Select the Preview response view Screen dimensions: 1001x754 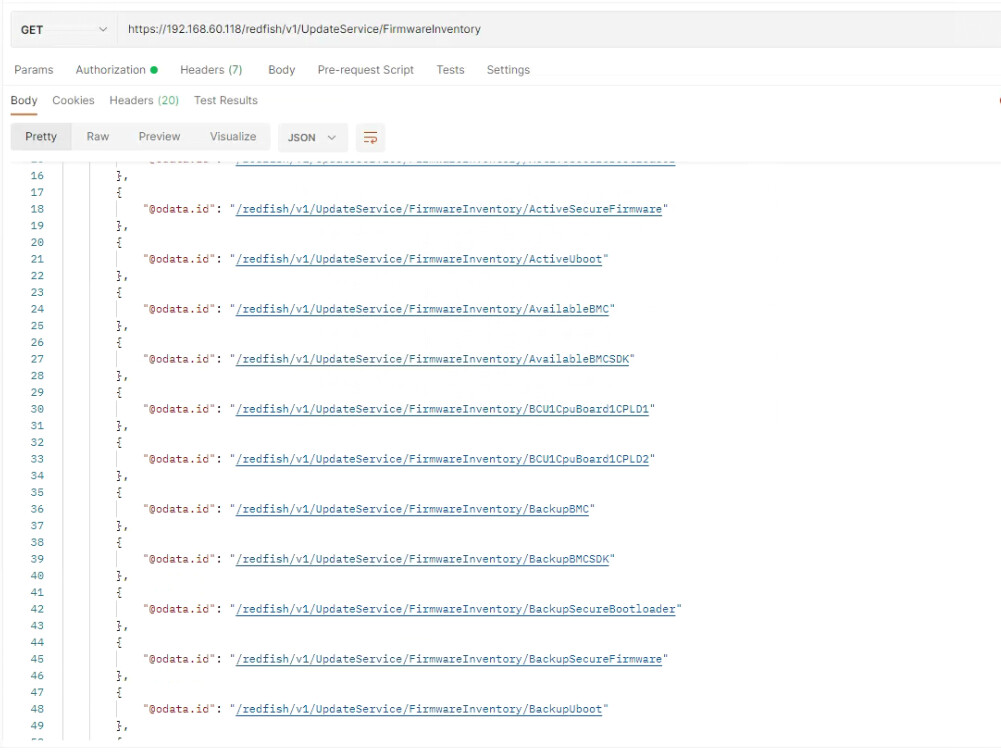[x=159, y=137]
